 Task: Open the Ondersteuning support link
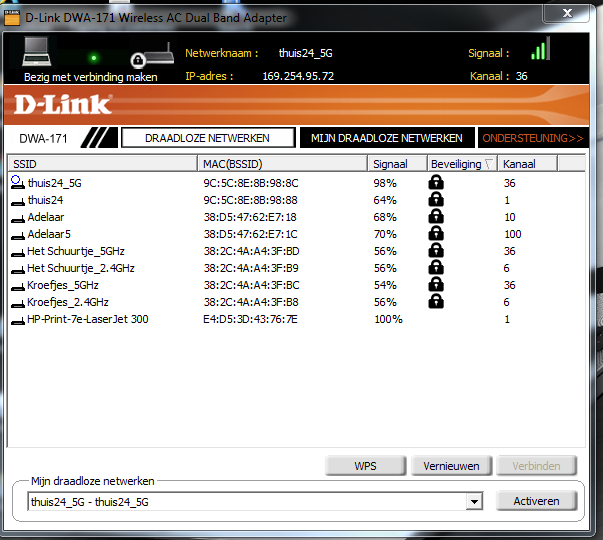533,138
